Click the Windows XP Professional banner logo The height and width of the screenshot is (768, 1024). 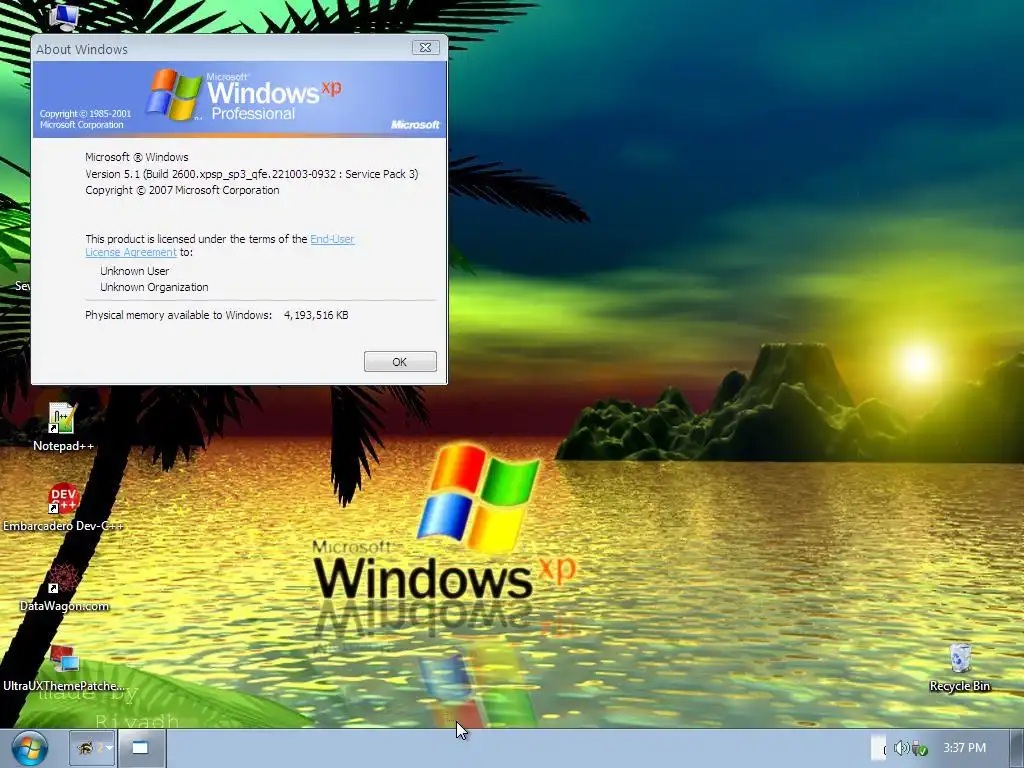point(243,95)
